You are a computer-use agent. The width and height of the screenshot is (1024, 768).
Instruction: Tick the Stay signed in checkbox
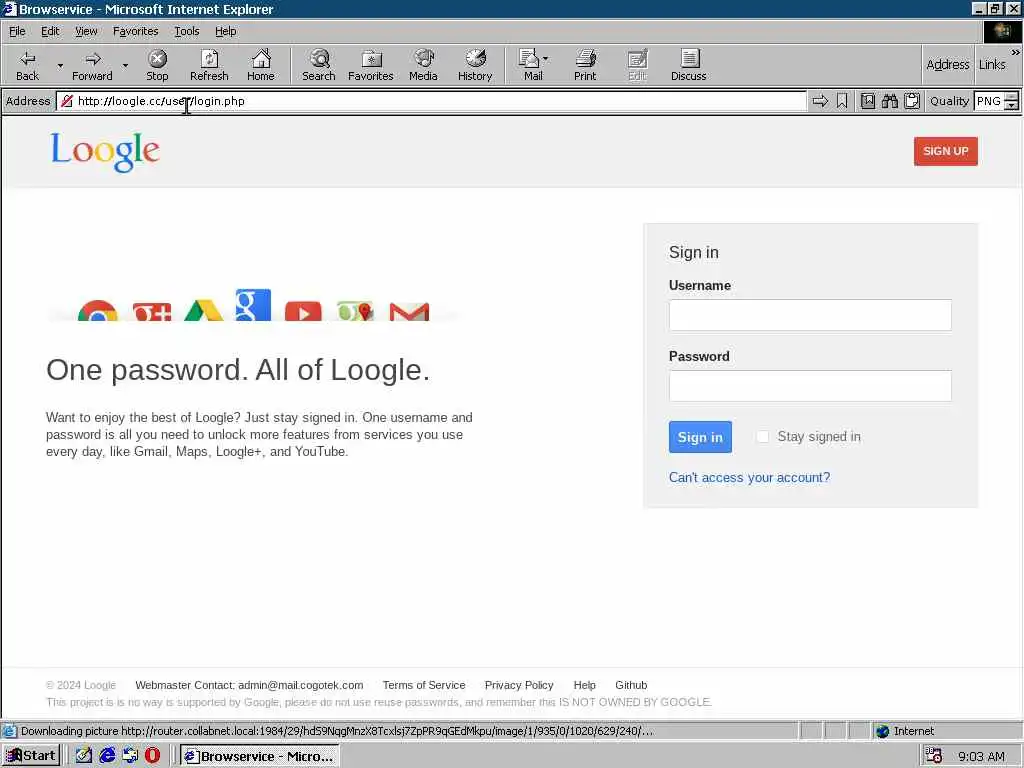tap(762, 436)
